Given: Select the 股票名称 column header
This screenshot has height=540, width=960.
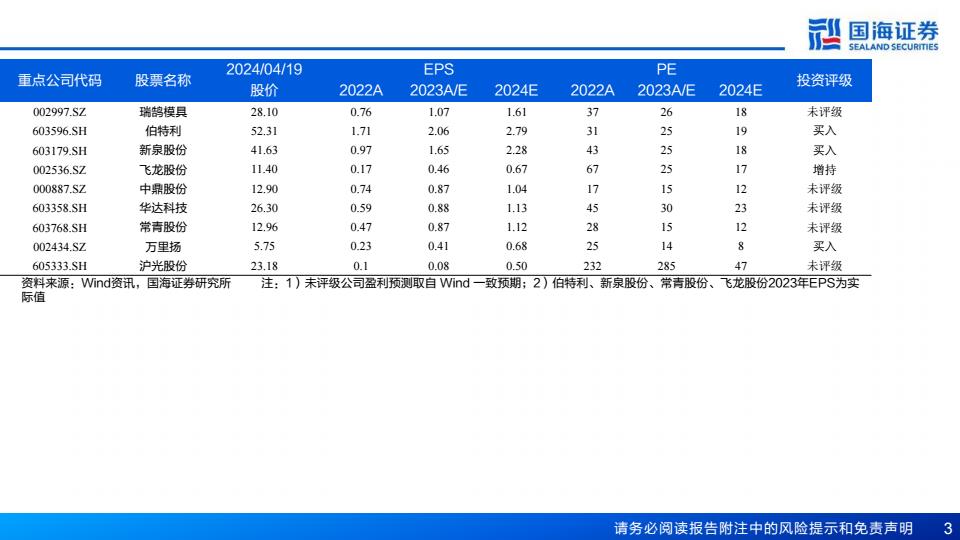Looking at the screenshot, I should 163,80.
